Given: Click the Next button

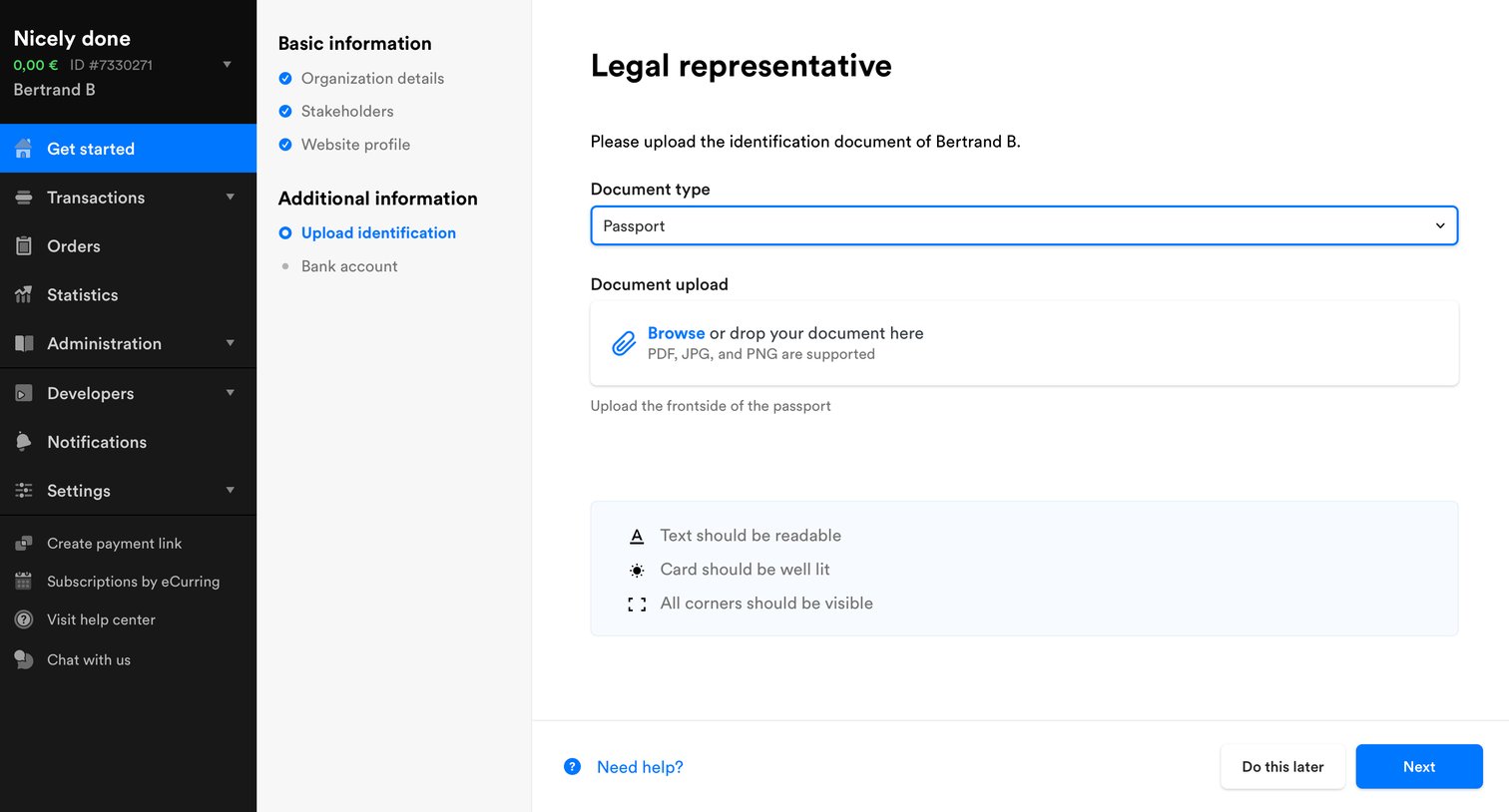Looking at the screenshot, I should click(x=1418, y=766).
